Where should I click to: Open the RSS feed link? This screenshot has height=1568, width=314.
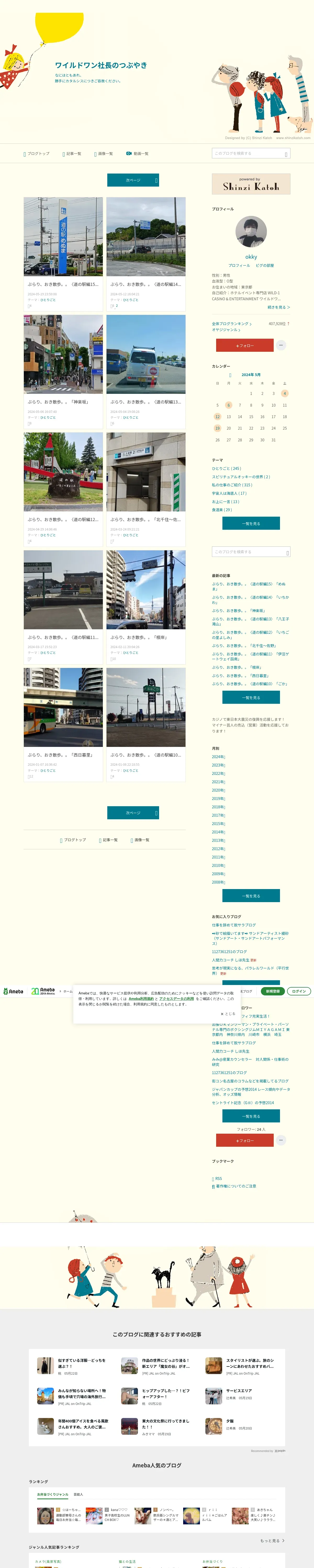coord(217,1178)
